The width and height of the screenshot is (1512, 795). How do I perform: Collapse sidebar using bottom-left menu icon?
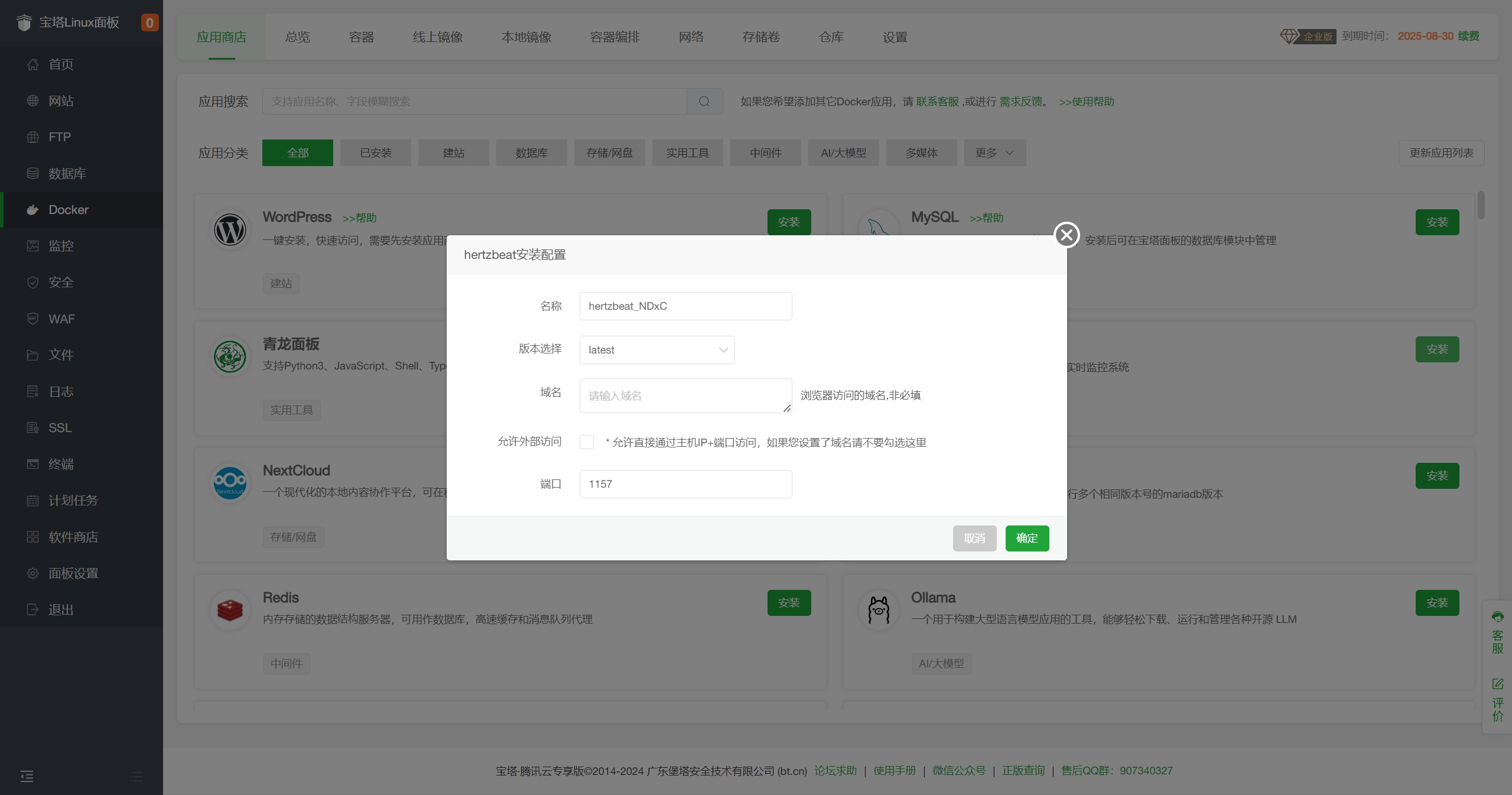click(27, 776)
